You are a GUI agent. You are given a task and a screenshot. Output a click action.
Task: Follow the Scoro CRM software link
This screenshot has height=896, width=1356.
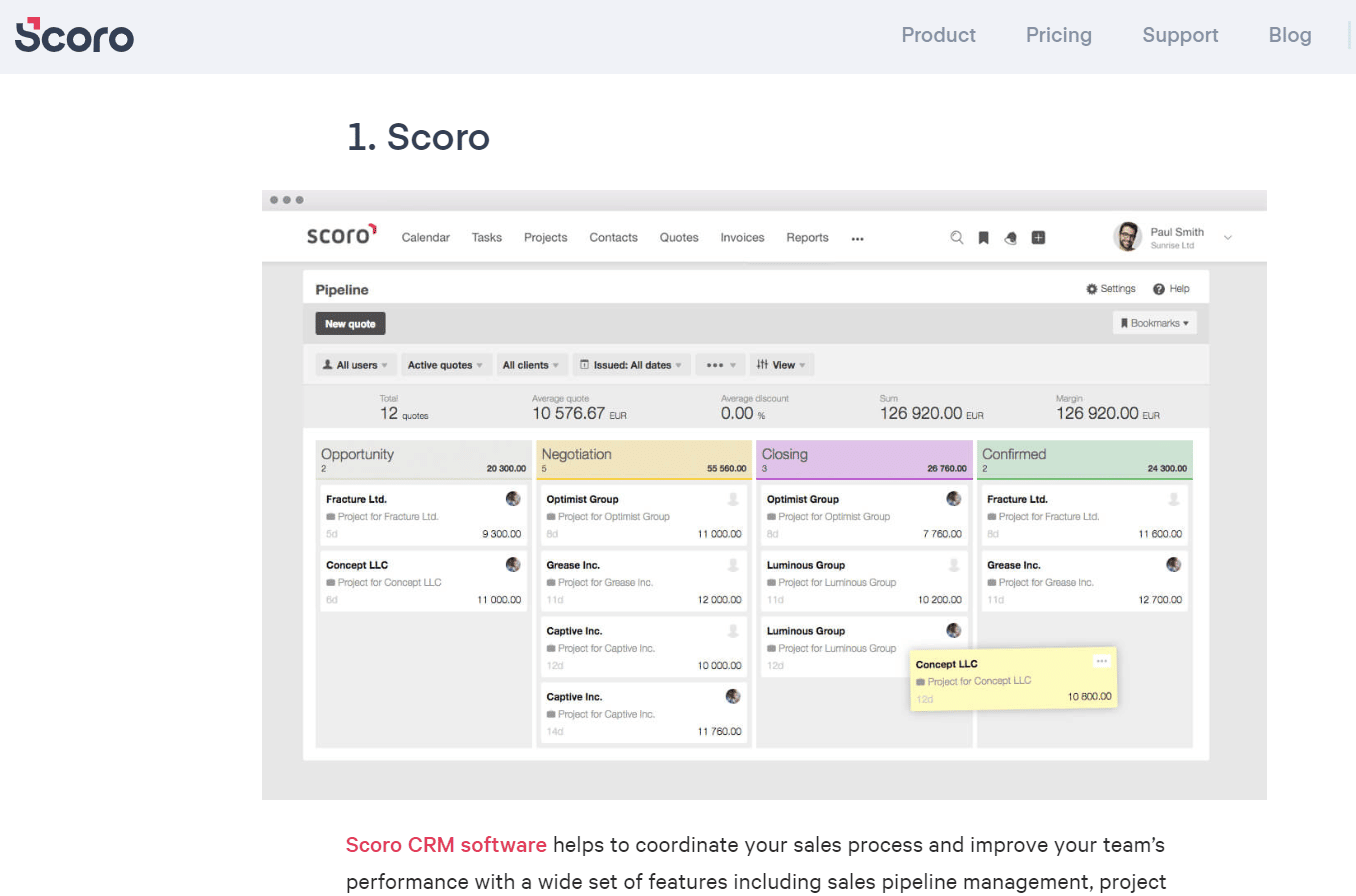click(x=446, y=845)
